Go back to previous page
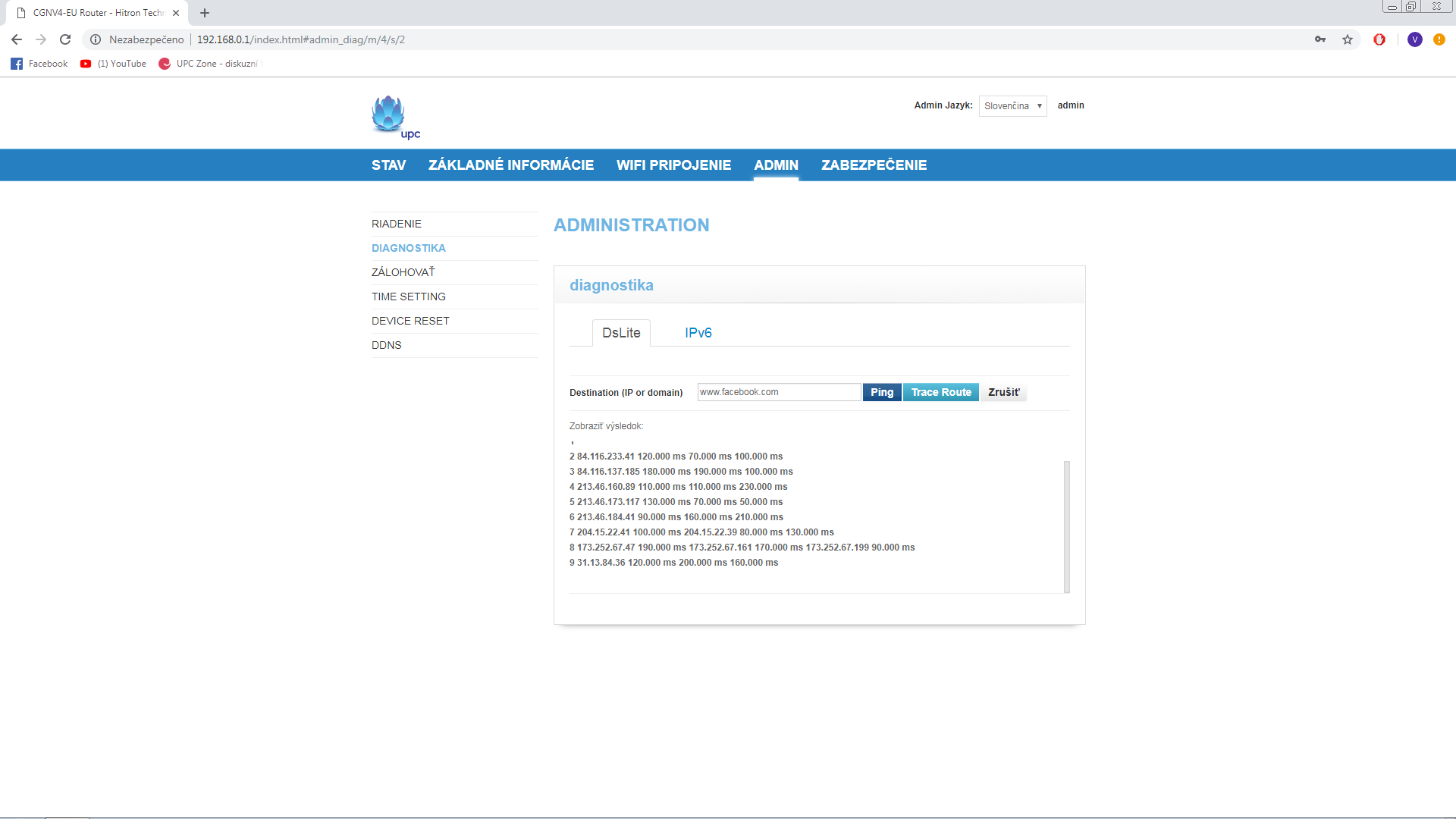Screen dimensions: 1456x819 [x=17, y=39]
